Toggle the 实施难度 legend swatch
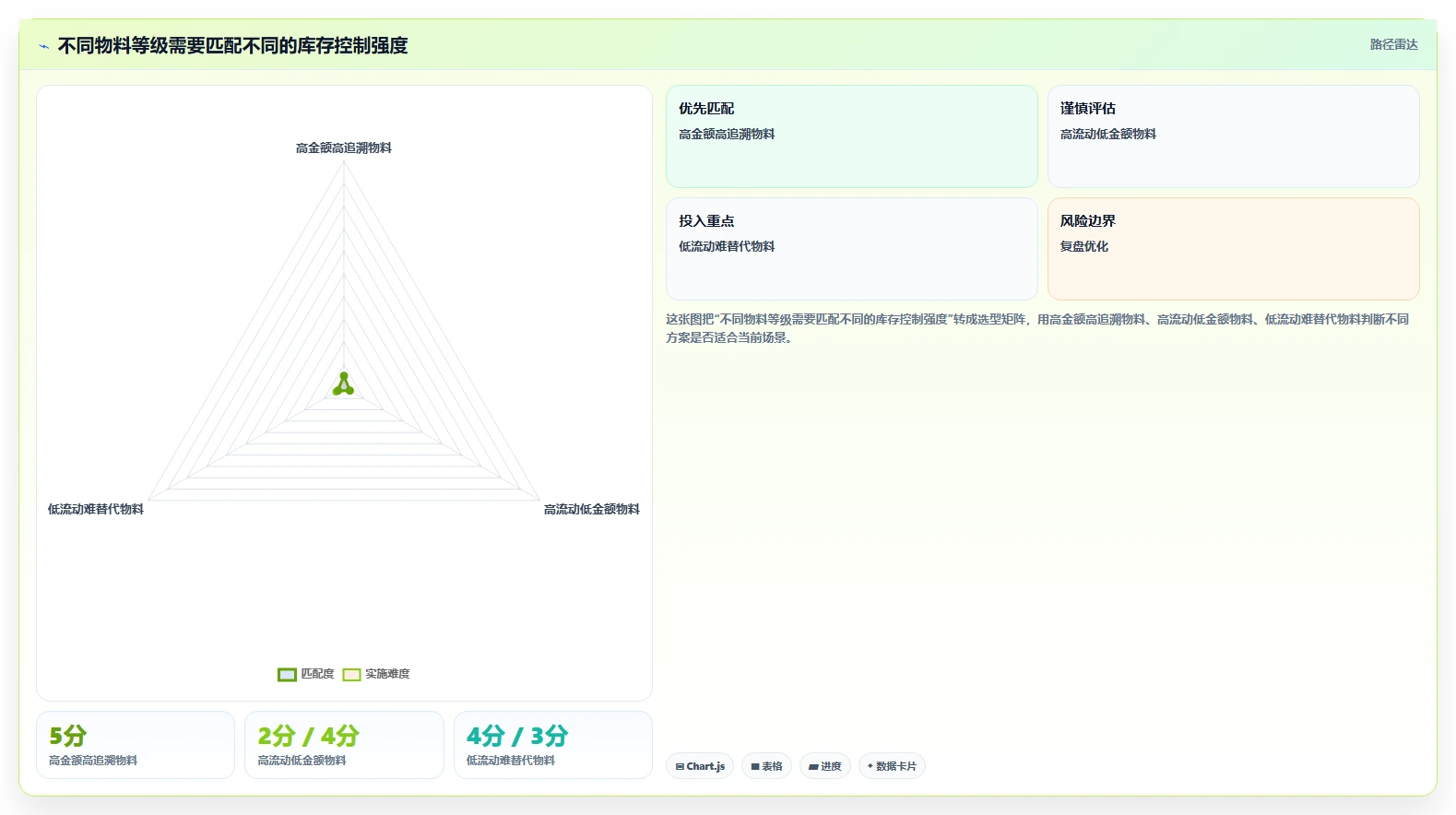This screenshot has height=815, width=1456. pos(351,675)
